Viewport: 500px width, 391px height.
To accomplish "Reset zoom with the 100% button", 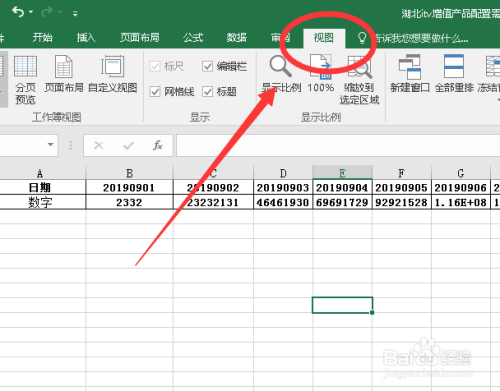I will 321,74.
